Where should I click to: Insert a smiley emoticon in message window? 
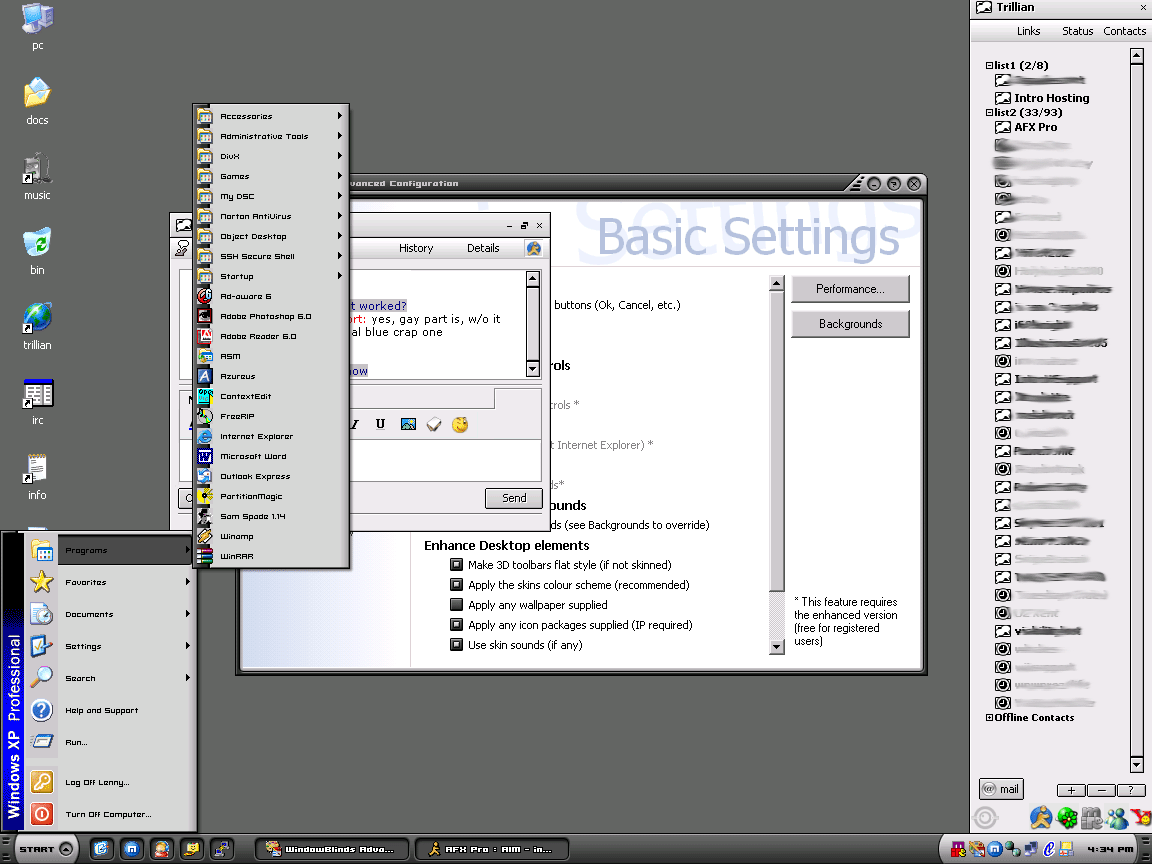click(x=460, y=424)
